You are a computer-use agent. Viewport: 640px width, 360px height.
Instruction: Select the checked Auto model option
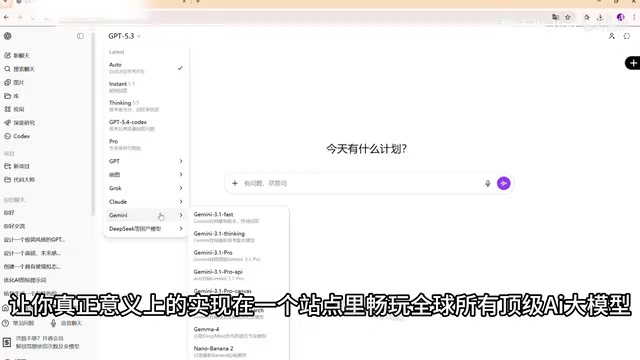tap(146, 68)
